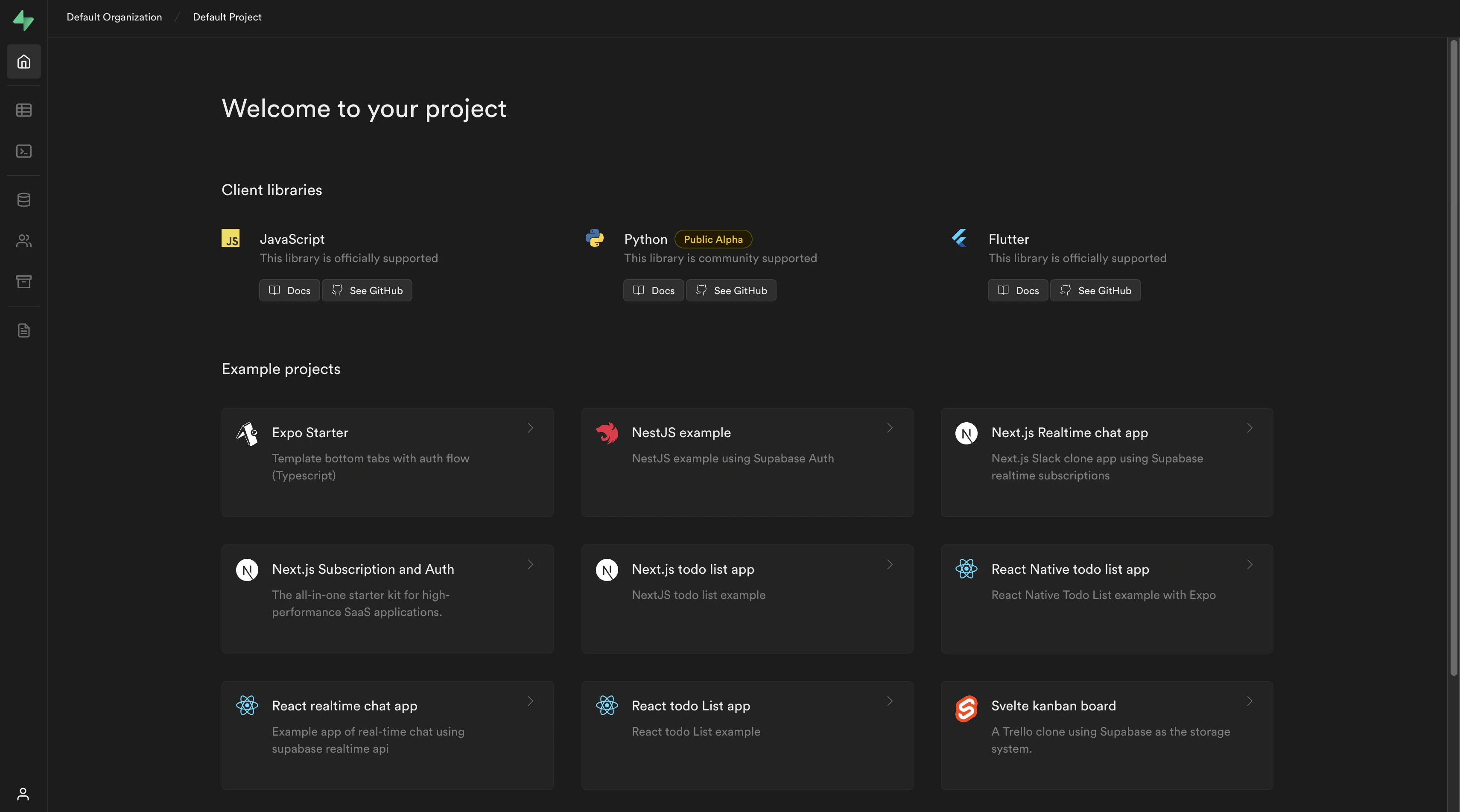Screen dimensions: 1460x812
Task: Open Flutter See GitHub button
Action: [x=1095, y=290]
